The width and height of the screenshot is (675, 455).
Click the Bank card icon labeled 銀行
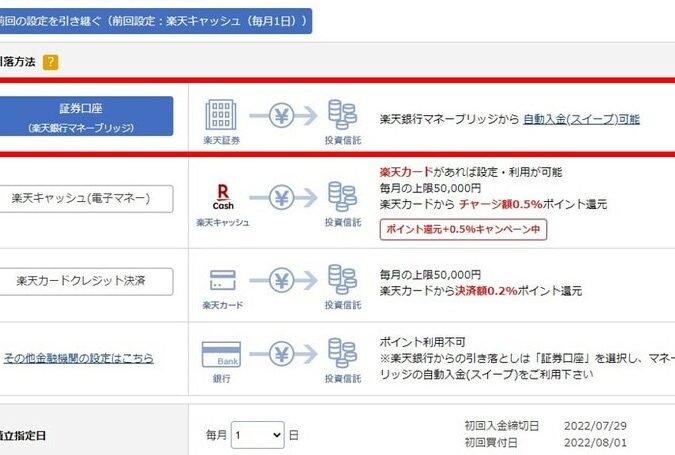(x=221, y=355)
